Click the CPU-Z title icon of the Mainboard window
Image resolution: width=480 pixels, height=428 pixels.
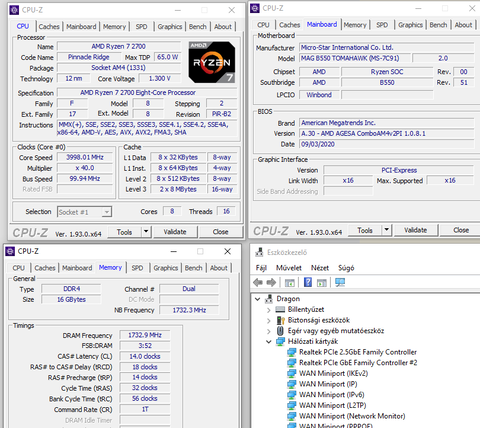pos(255,8)
